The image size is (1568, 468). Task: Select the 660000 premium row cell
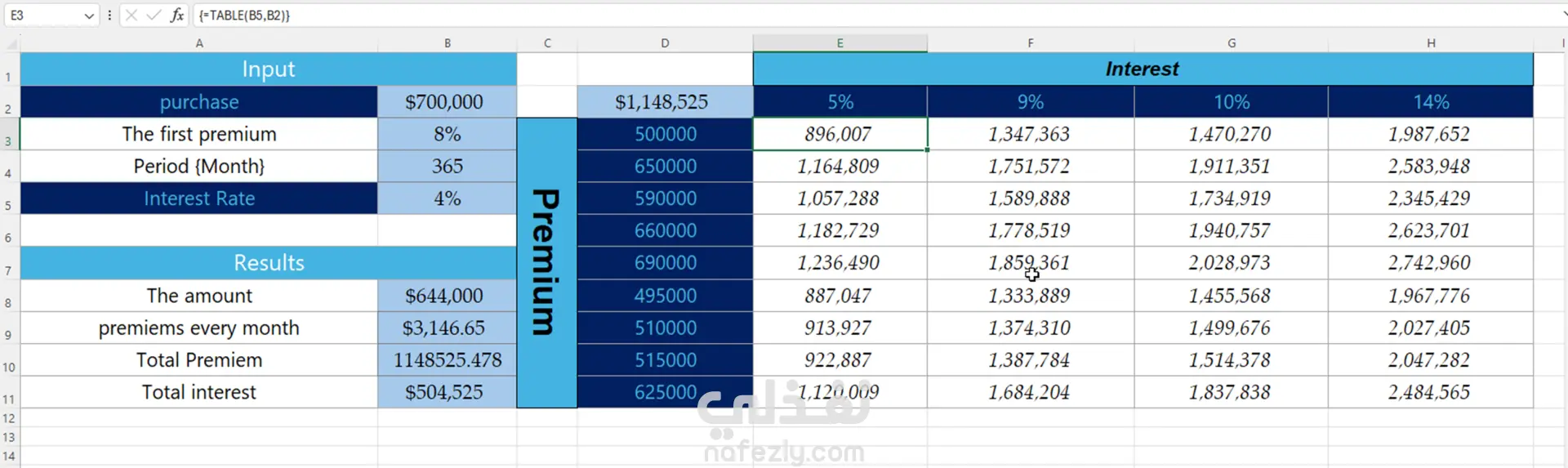coord(665,231)
